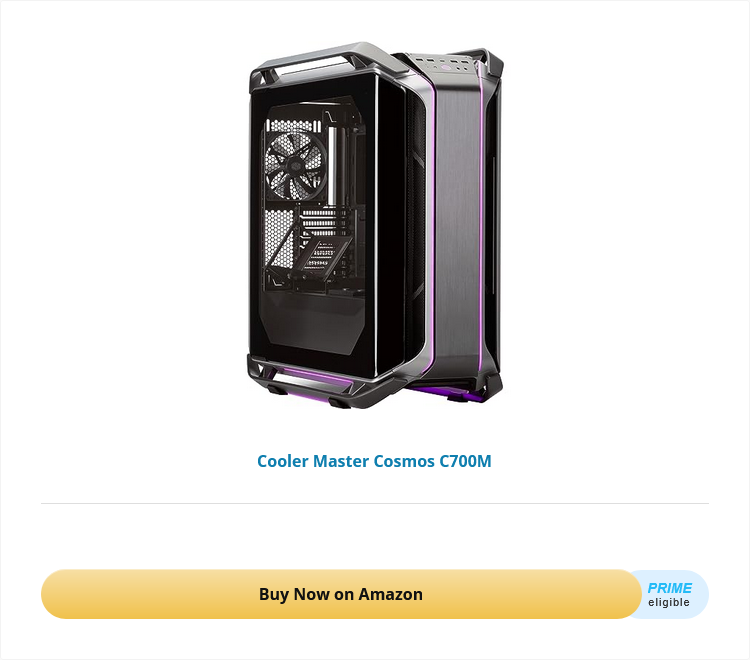Click the Buy Now on Amazon button
Viewport: 750px width, 660px height.
341,594
